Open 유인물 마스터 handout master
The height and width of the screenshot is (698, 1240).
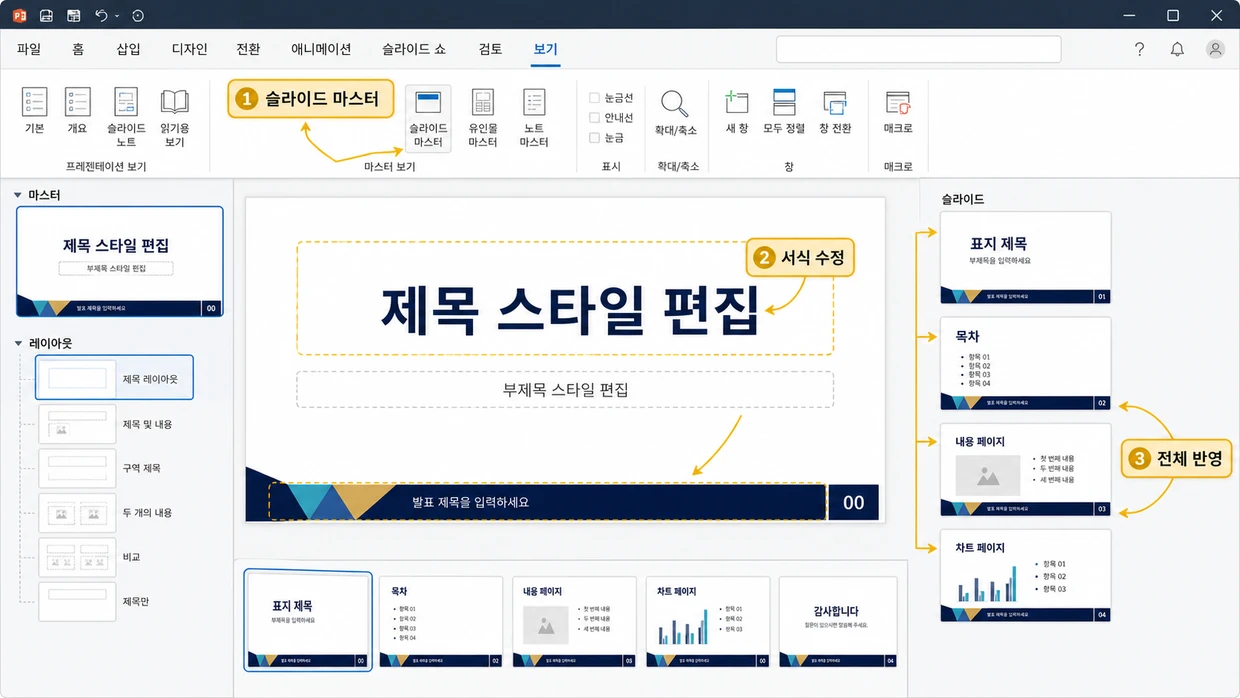pyautogui.click(x=483, y=118)
